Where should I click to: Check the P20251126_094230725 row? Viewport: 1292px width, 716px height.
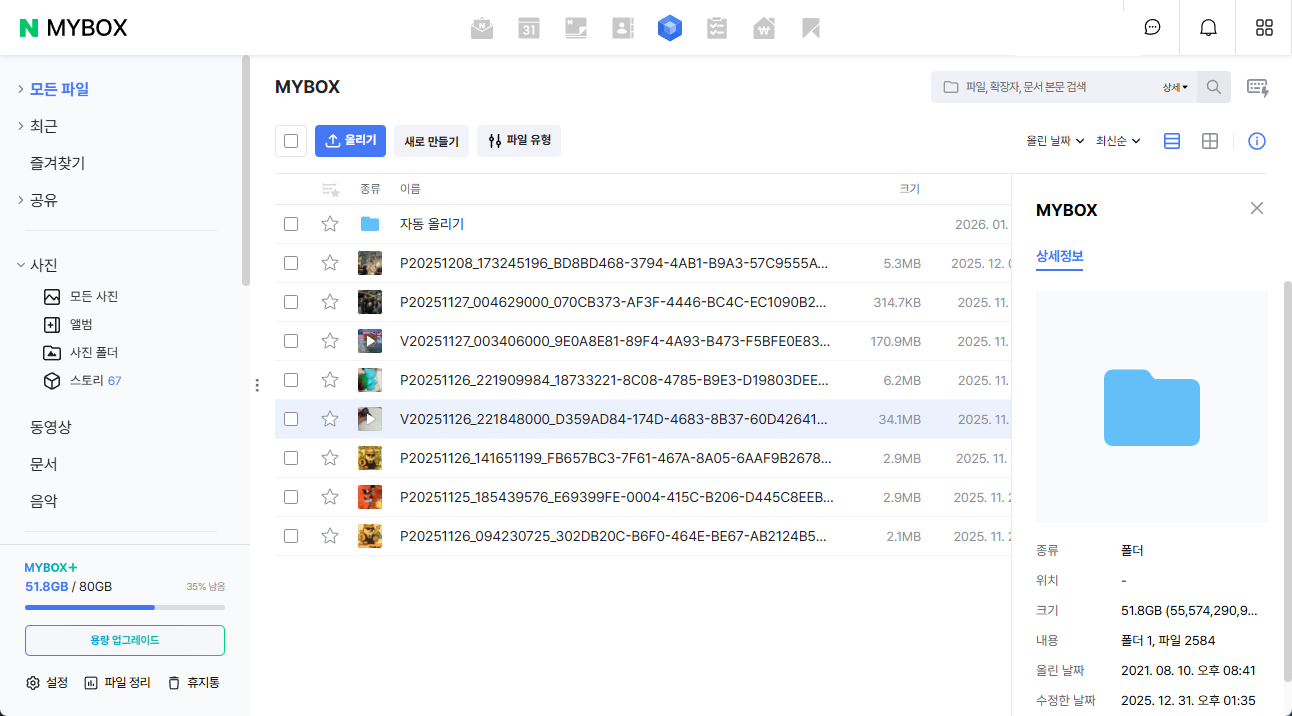(x=291, y=536)
